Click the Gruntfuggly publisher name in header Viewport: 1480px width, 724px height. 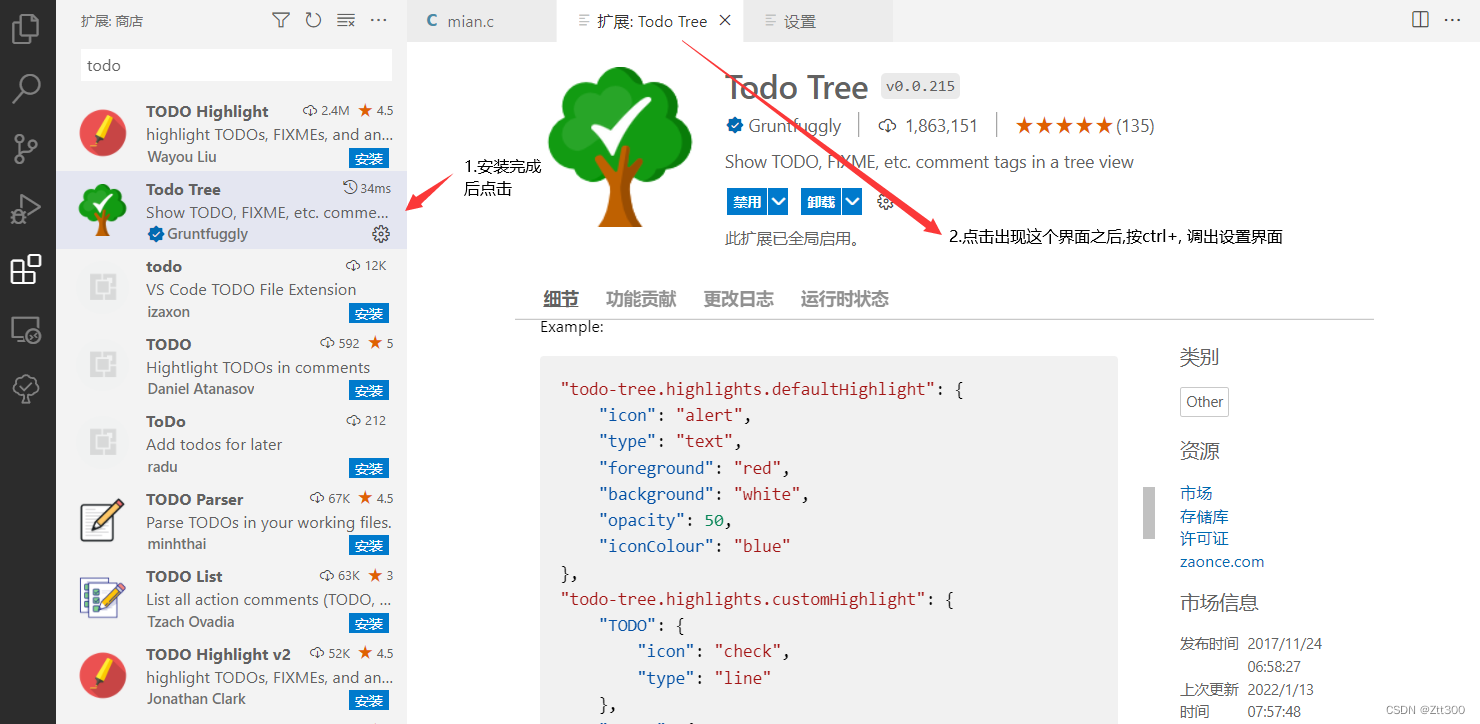(x=795, y=126)
